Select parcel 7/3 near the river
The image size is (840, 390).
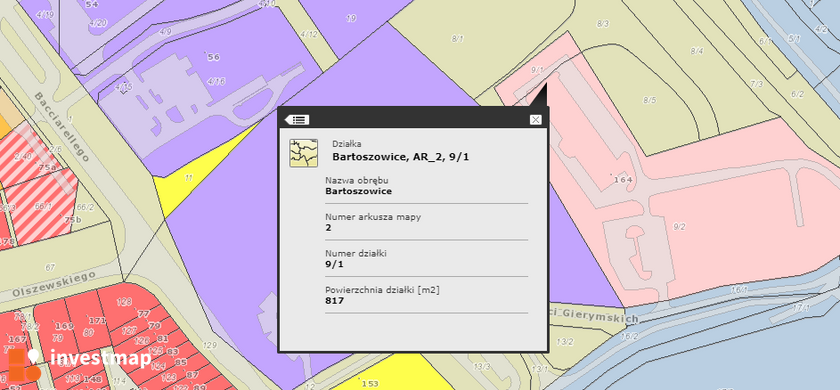click(756, 84)
